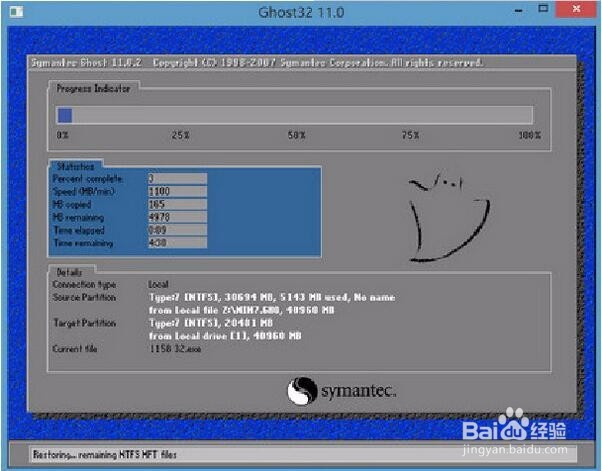Click the current file name value
Screen dimensions: 602x471
[x=175, y=349]
